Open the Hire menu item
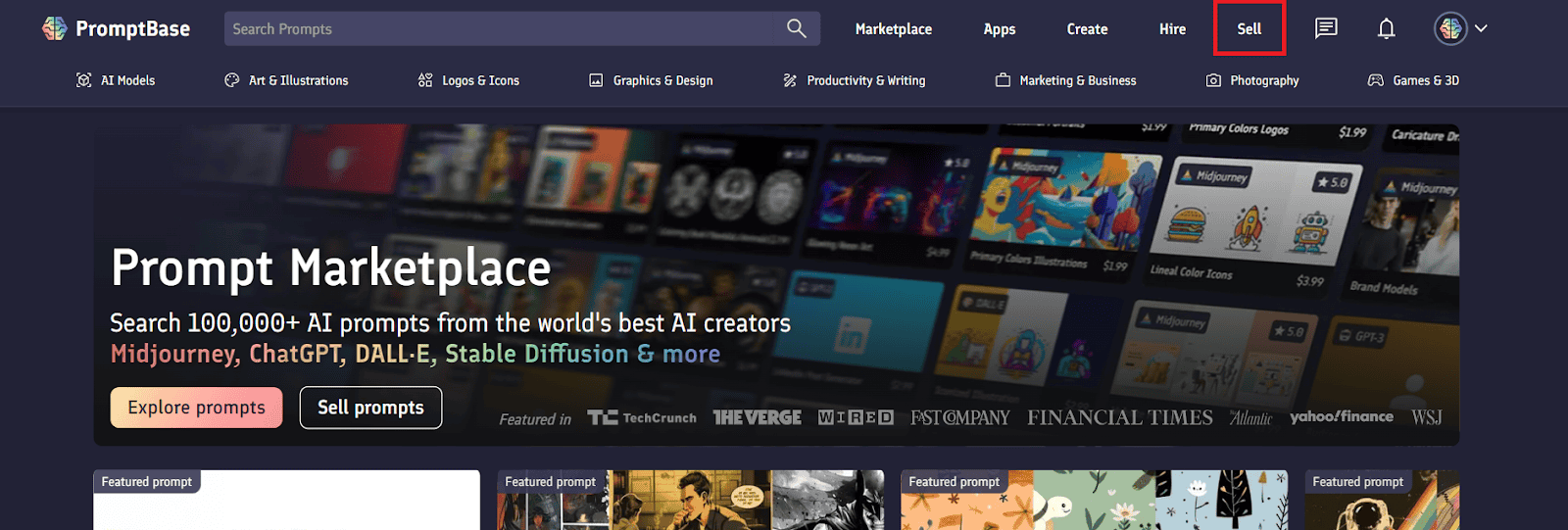This screenshot has width=1568, height=530. (x=1173, y=29)
